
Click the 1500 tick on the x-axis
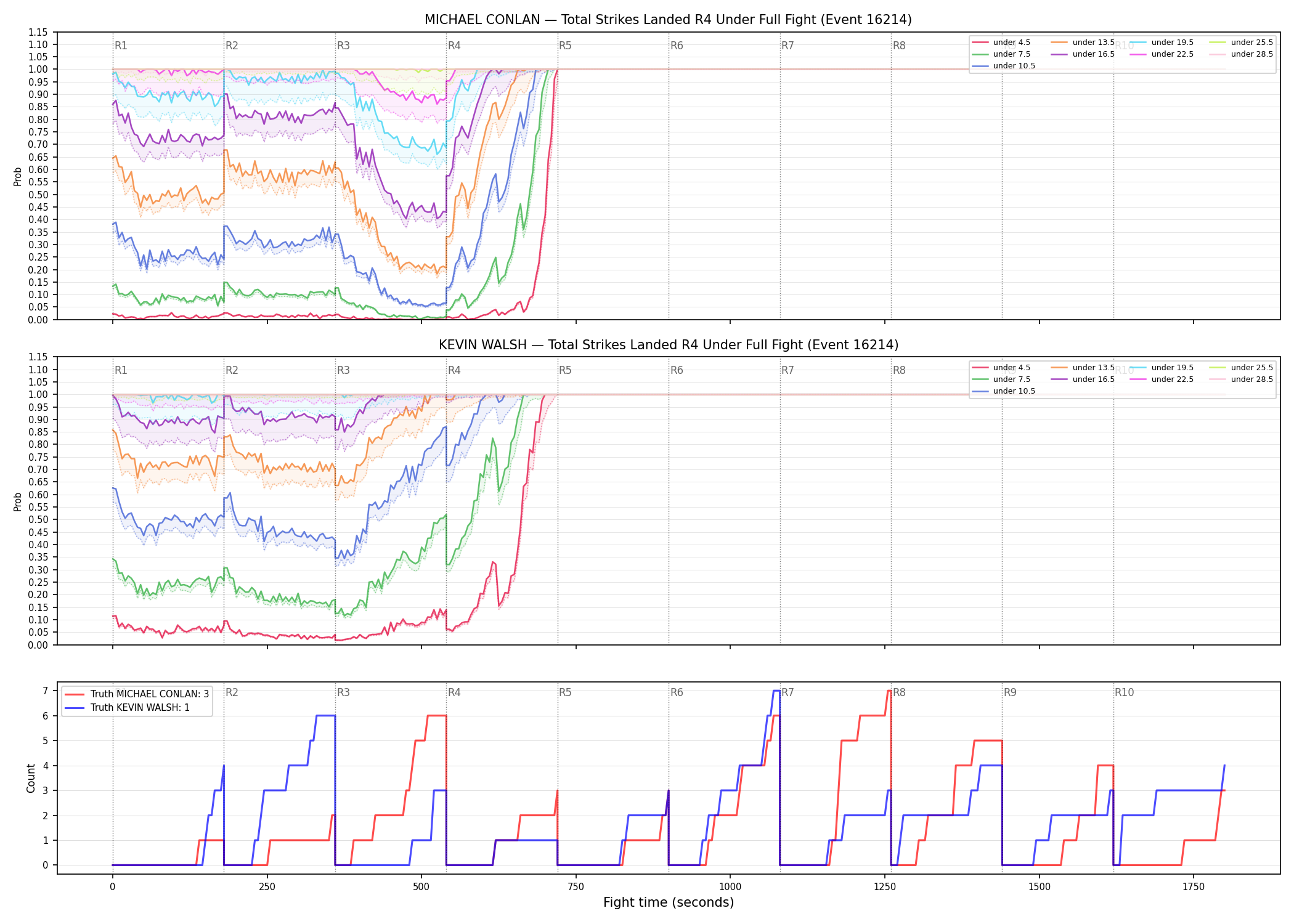[x=1039, y=887]
